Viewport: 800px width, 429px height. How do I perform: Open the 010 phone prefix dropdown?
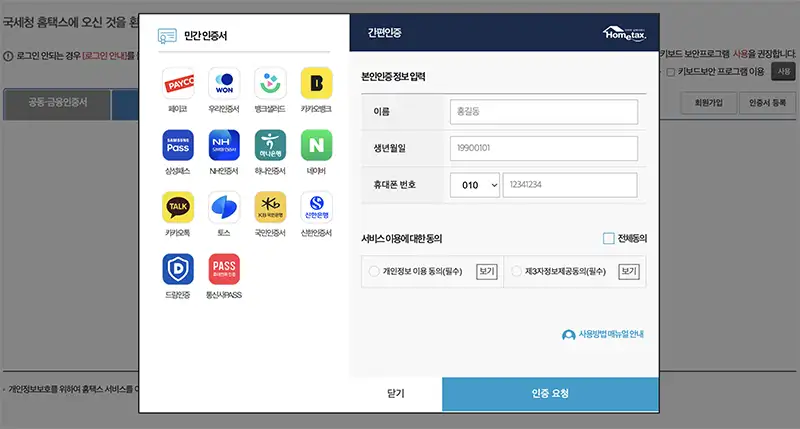[474, 185]
